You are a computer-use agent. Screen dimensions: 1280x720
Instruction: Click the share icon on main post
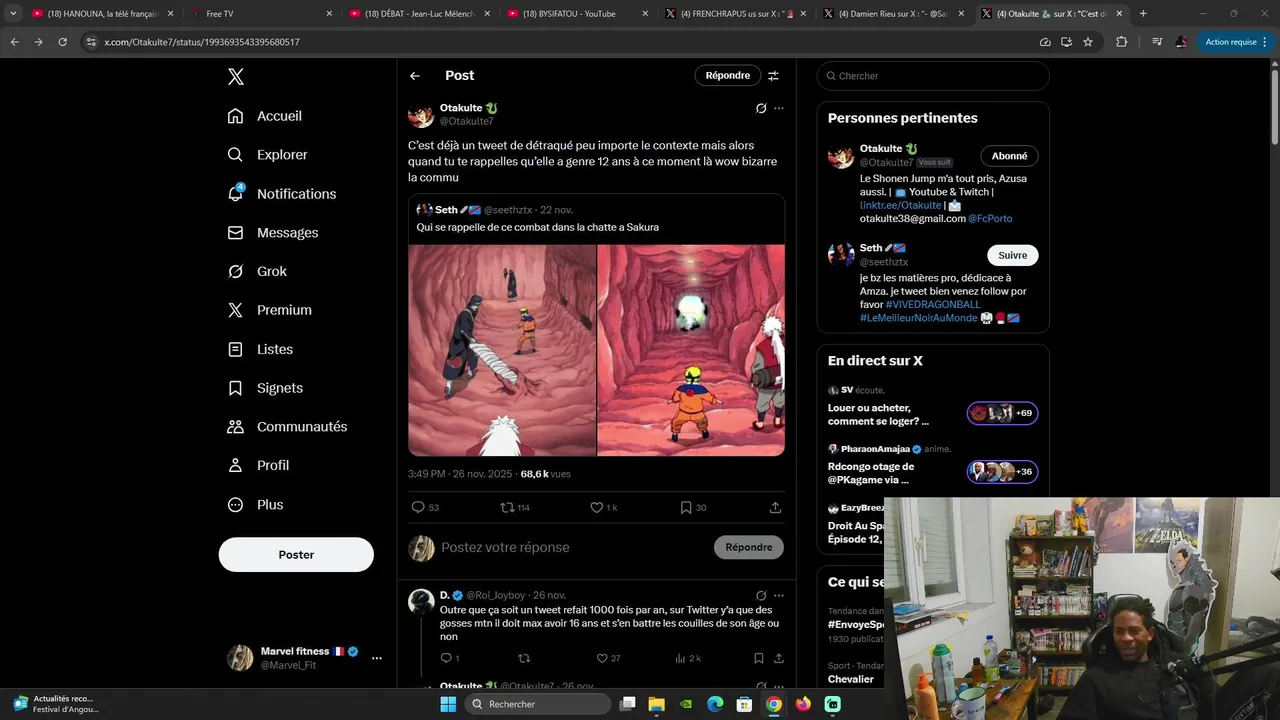pos(775,508)
